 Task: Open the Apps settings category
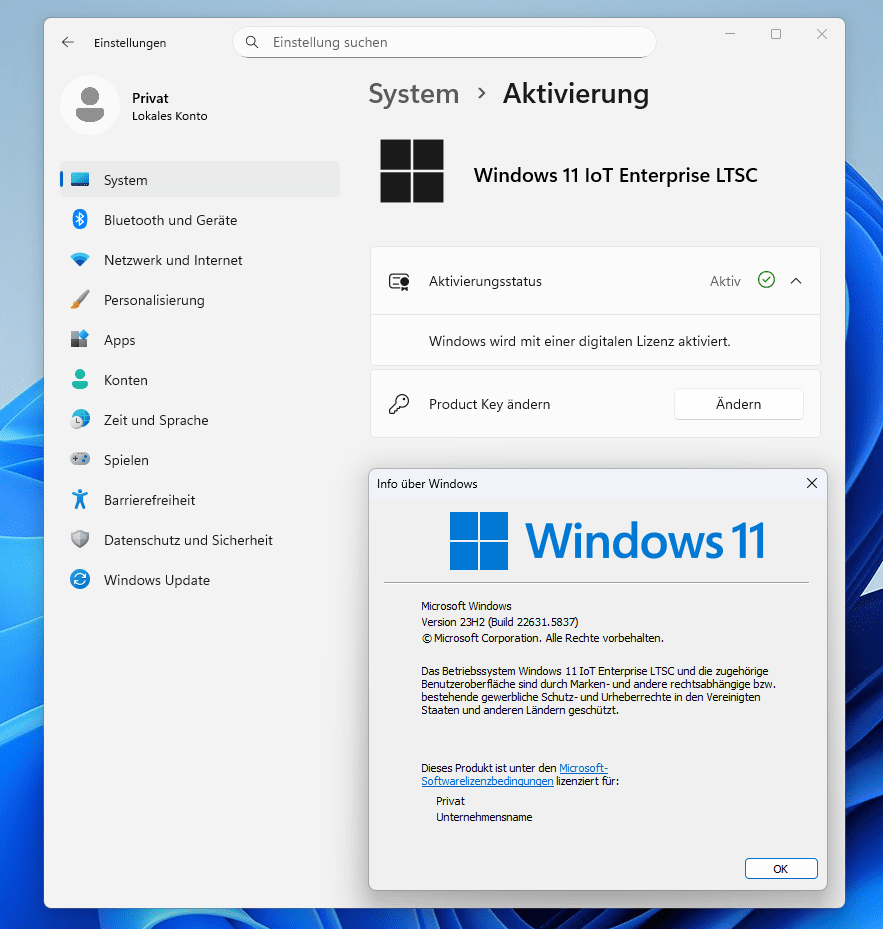(x=200, y=339)
